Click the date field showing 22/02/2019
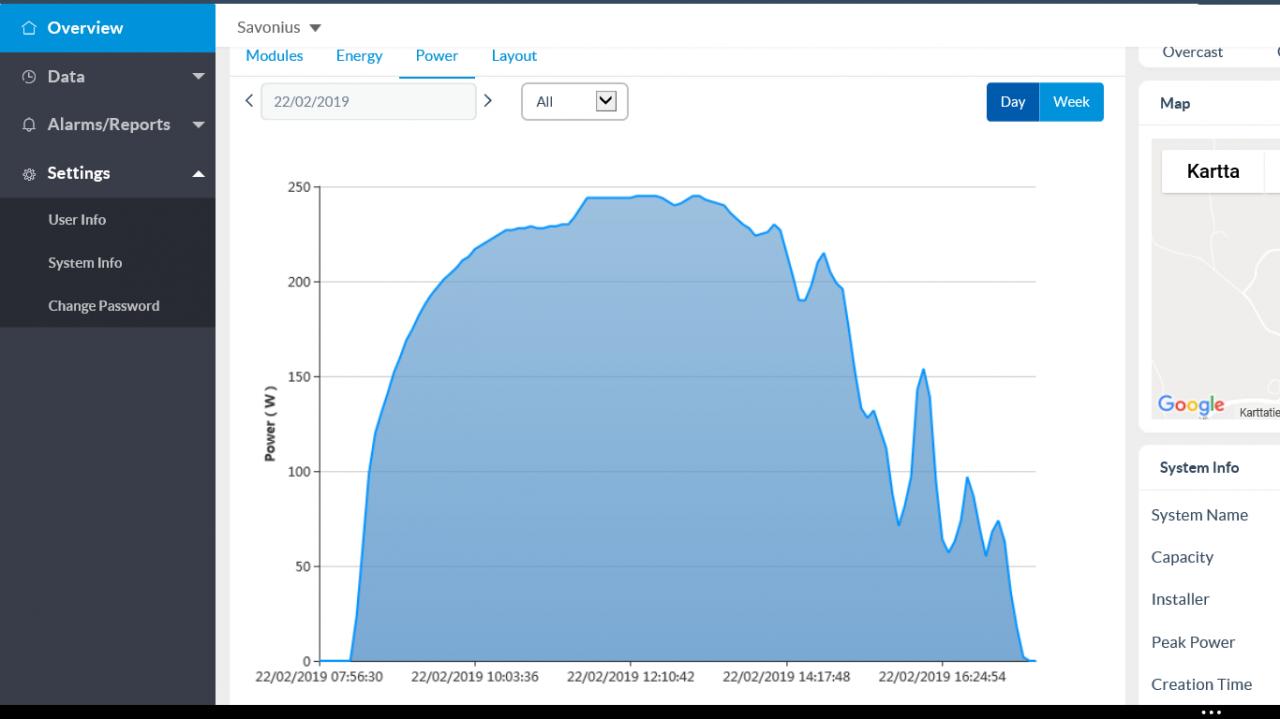1280x719 pixels. tap(368, 101)
